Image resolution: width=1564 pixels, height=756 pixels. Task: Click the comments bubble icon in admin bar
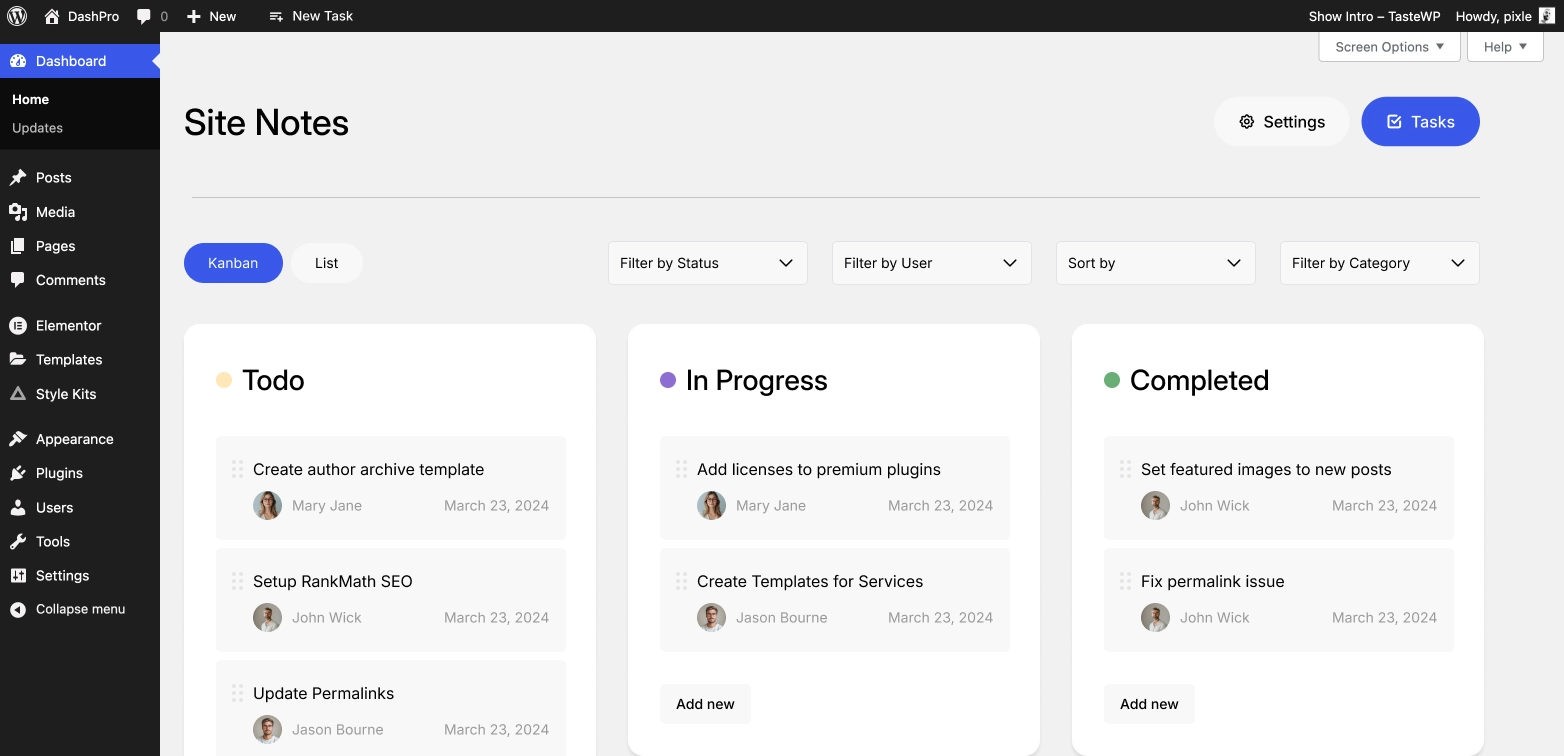tap(144, 16)
